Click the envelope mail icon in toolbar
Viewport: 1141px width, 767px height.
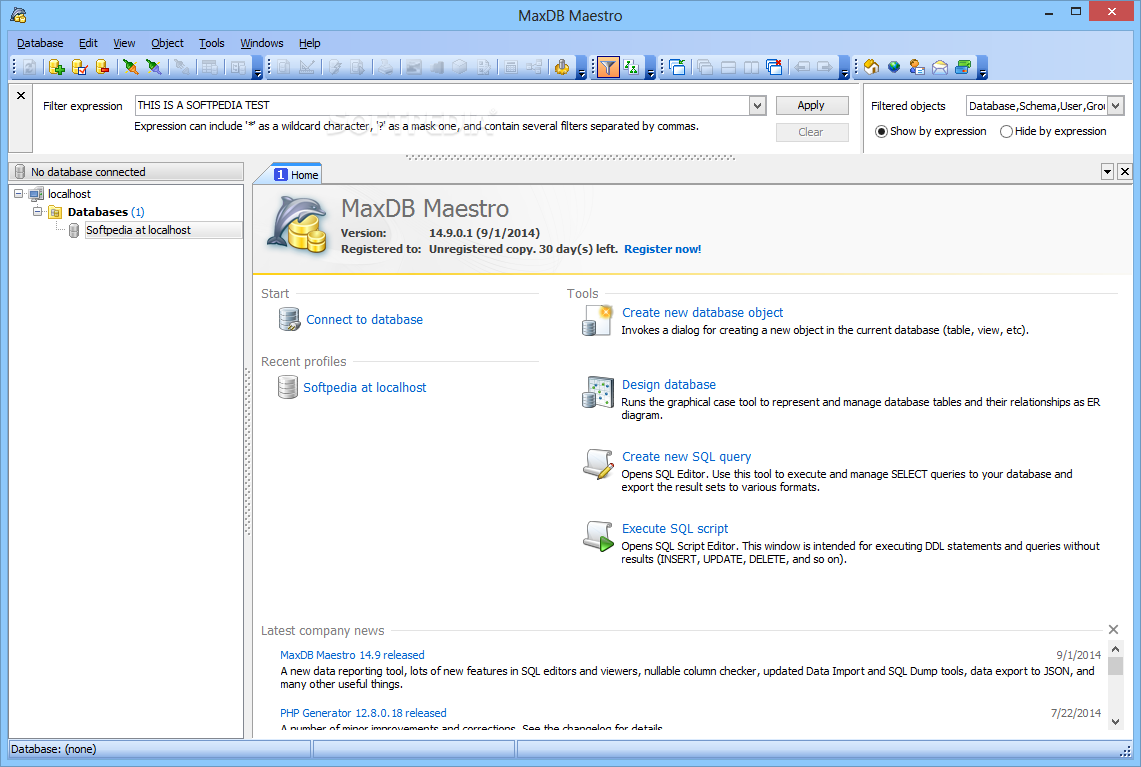pos(940,68)
